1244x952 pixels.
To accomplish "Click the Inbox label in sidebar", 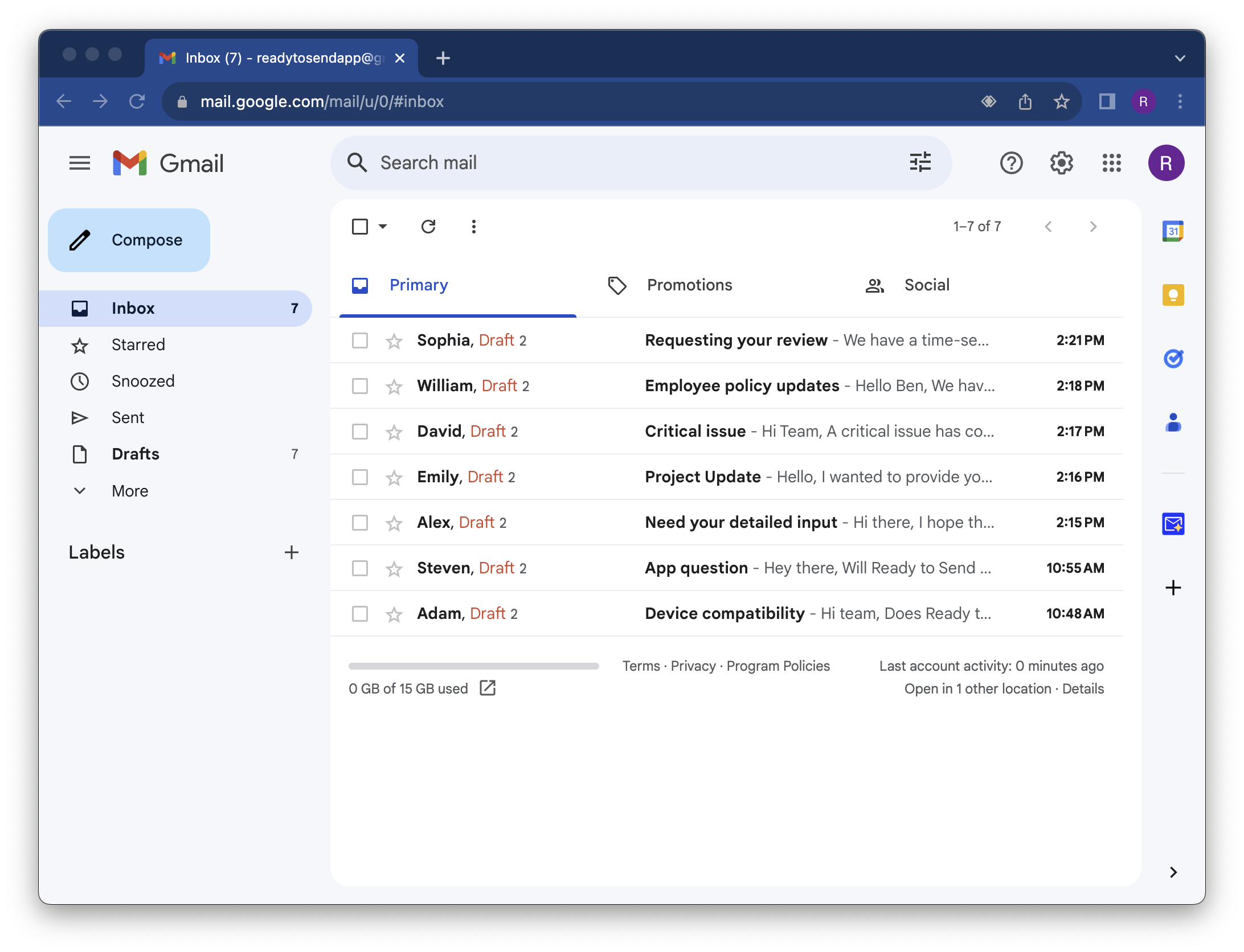I will coord(133,308).
